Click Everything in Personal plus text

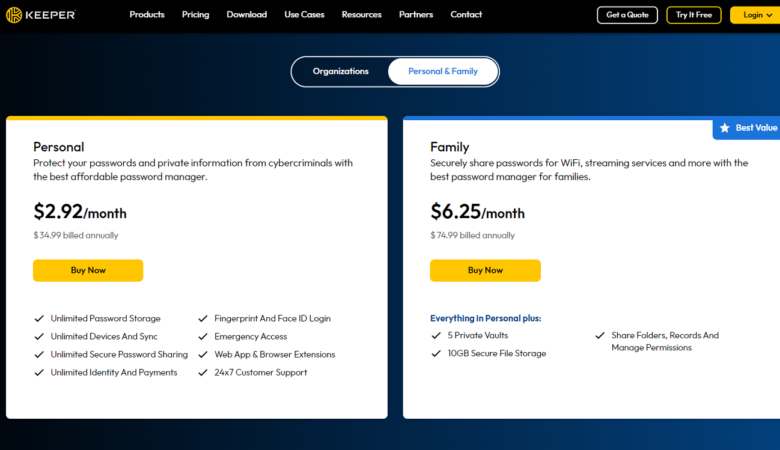click(486, 318)
